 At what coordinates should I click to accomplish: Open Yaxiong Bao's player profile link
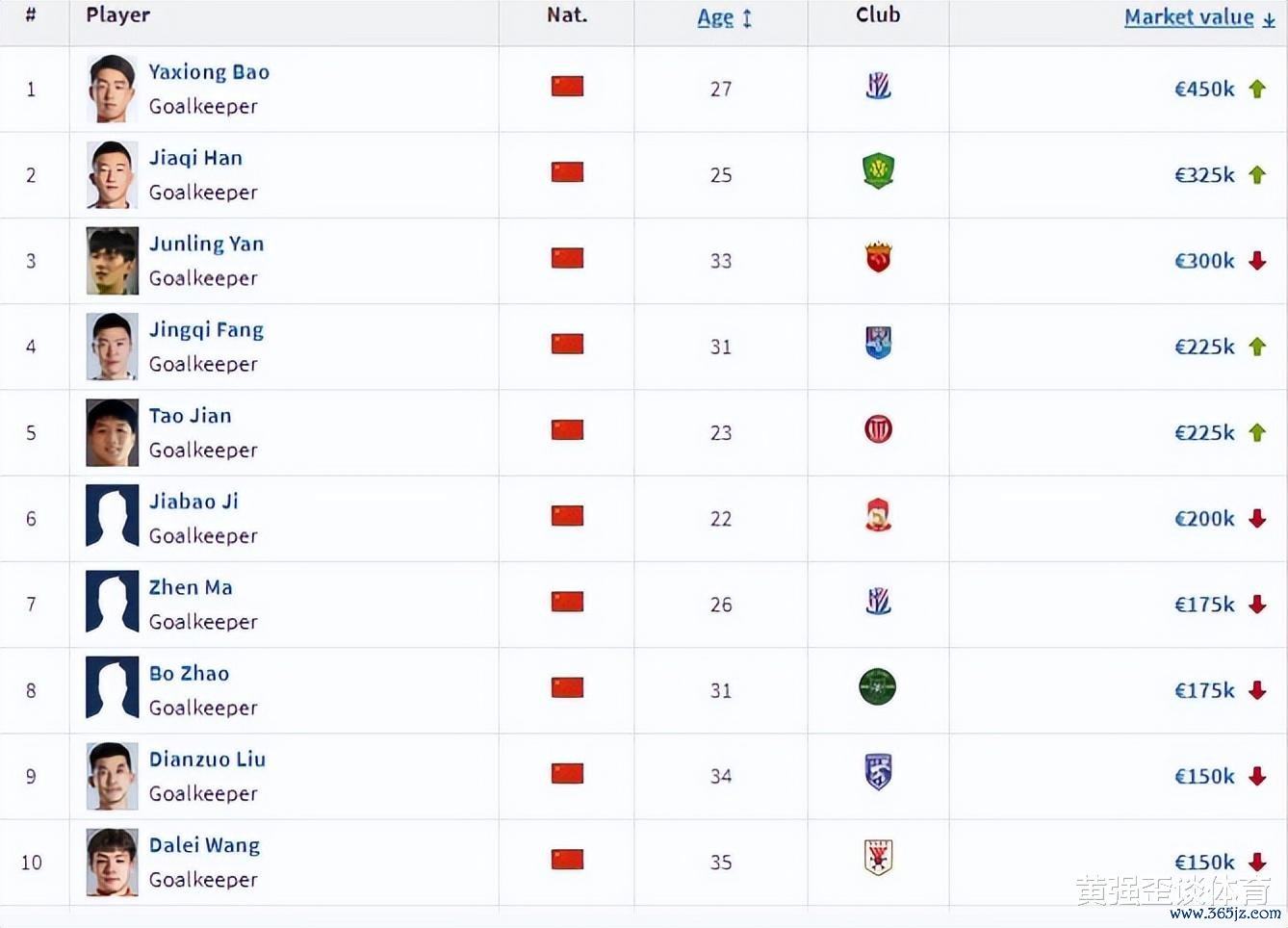209,72
